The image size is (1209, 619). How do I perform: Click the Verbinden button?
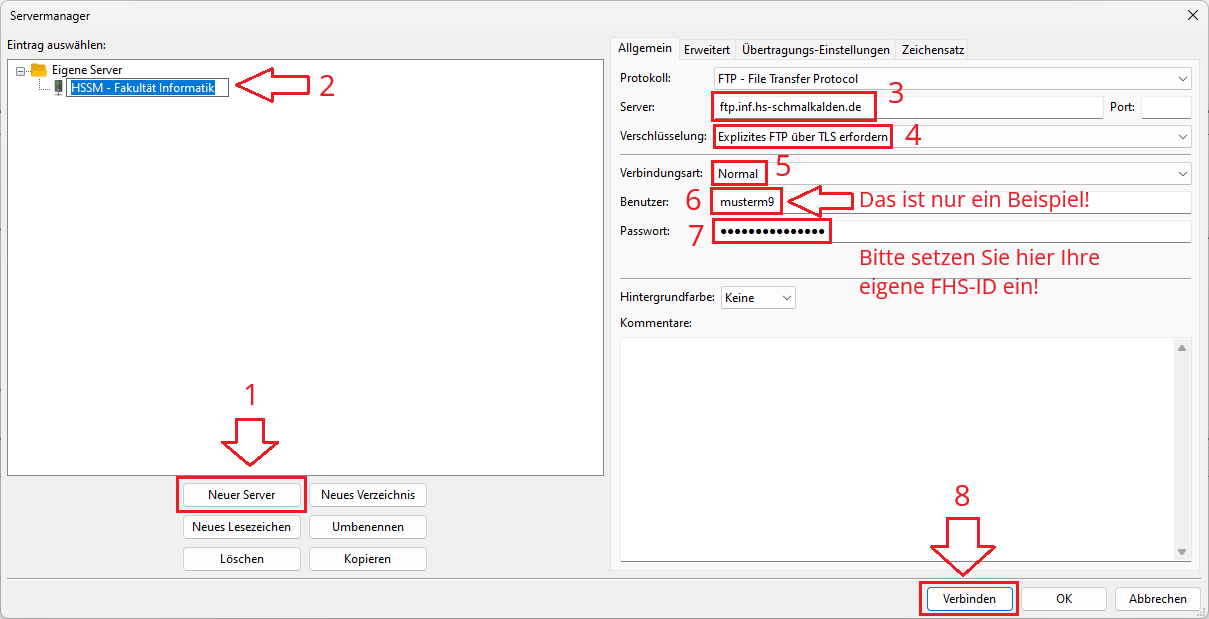point(967,599)
